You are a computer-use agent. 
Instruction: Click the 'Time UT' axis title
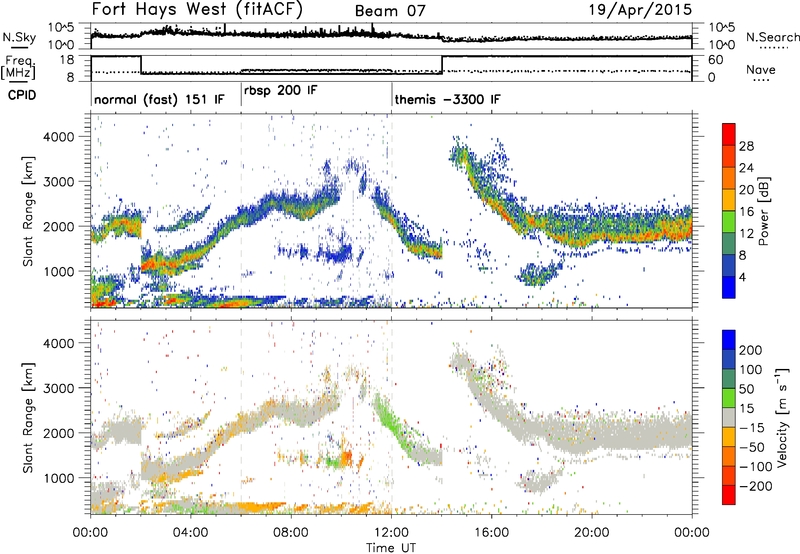[391, 548]
